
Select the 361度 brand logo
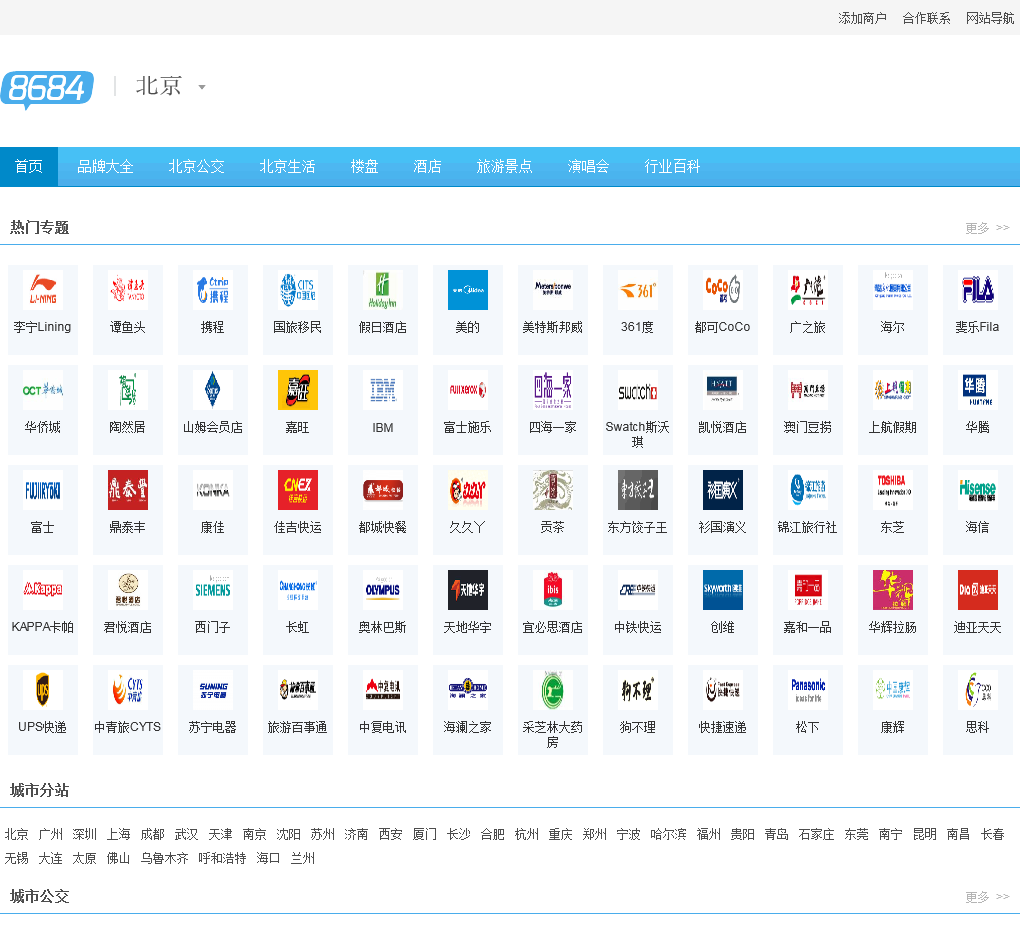638,289
